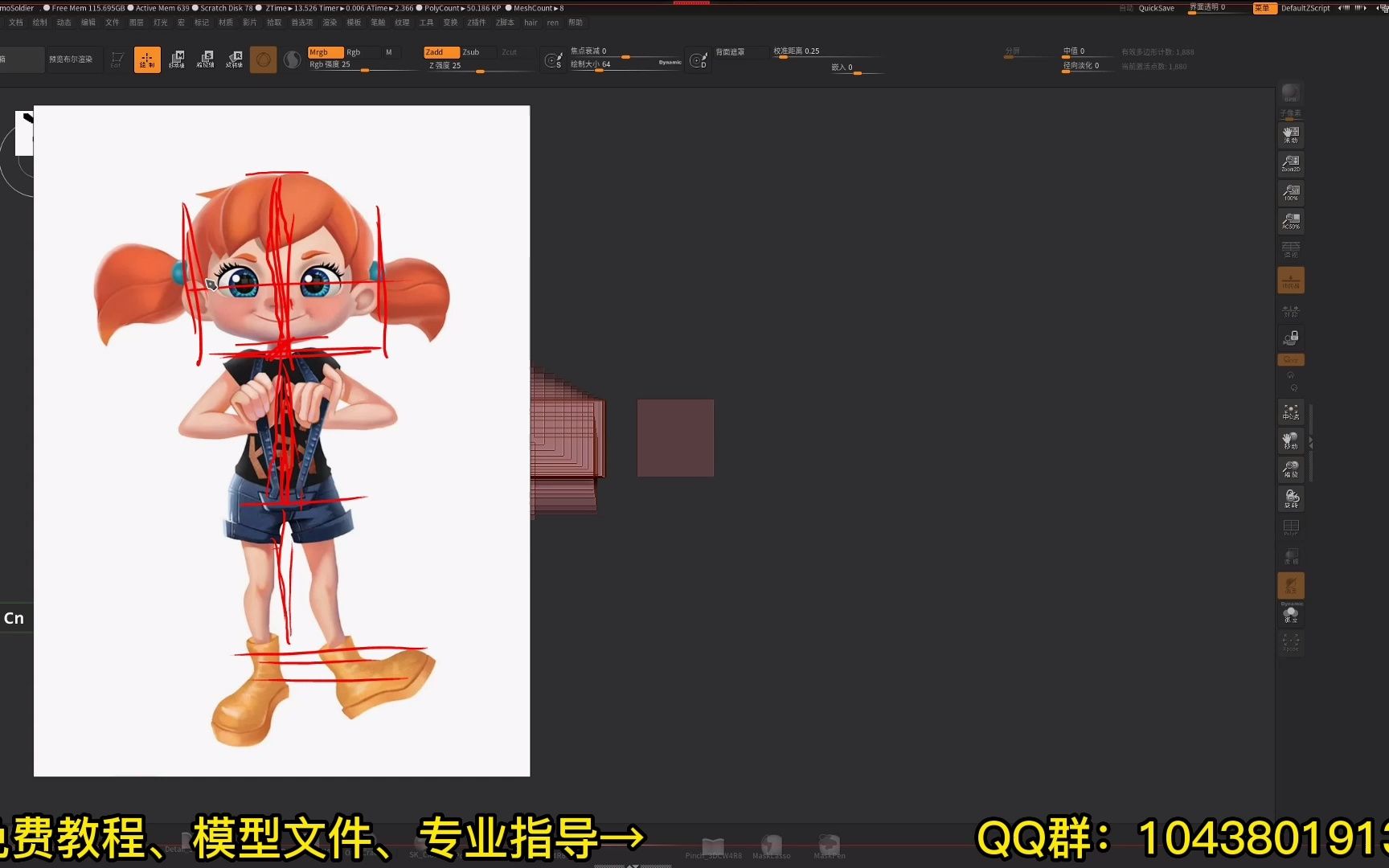1389x868 pixels.
Task: Click the Dynamic brush size label
Action: click(x=670, y=62)
